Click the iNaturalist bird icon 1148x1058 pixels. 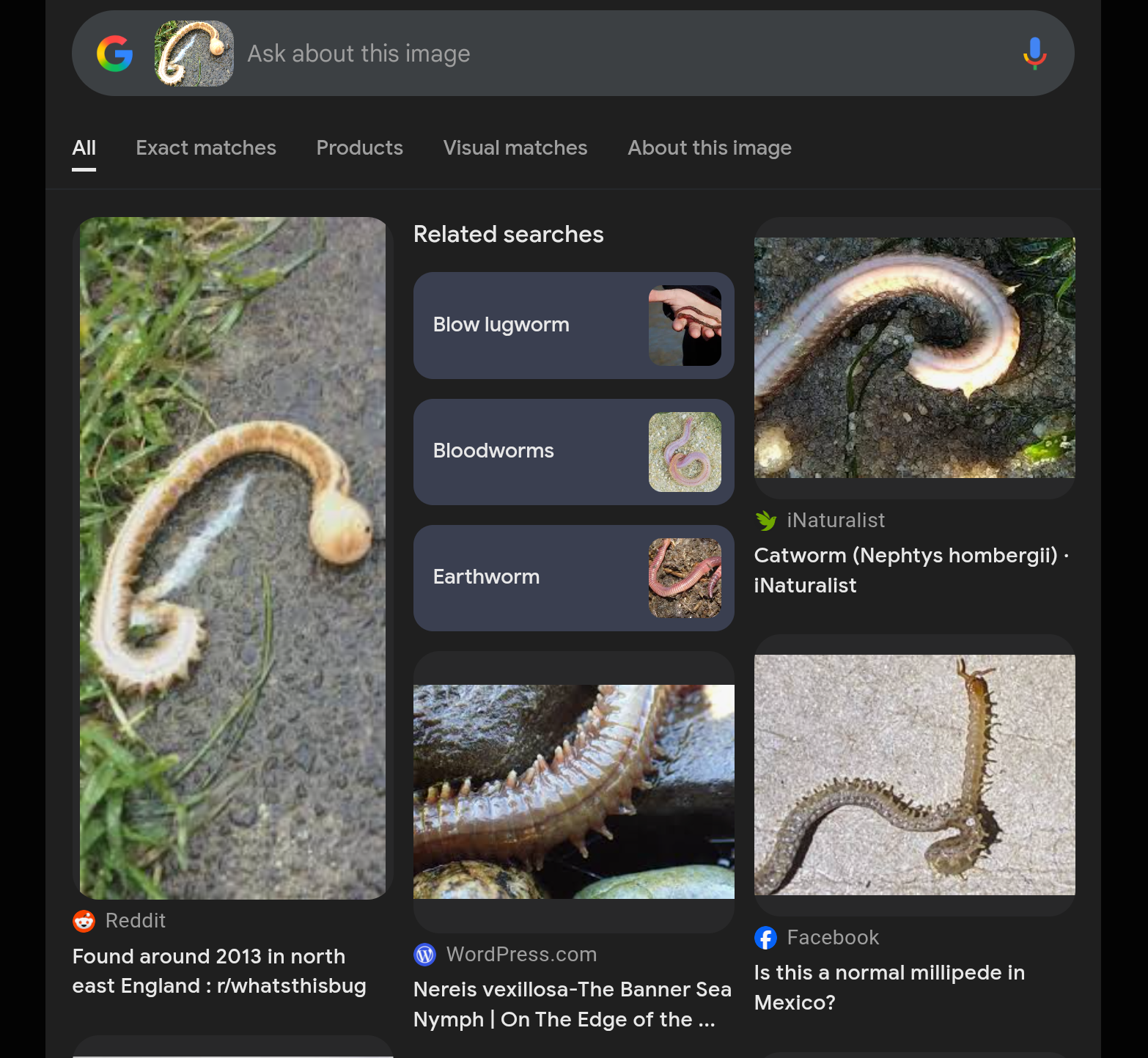tap(766, 521)
